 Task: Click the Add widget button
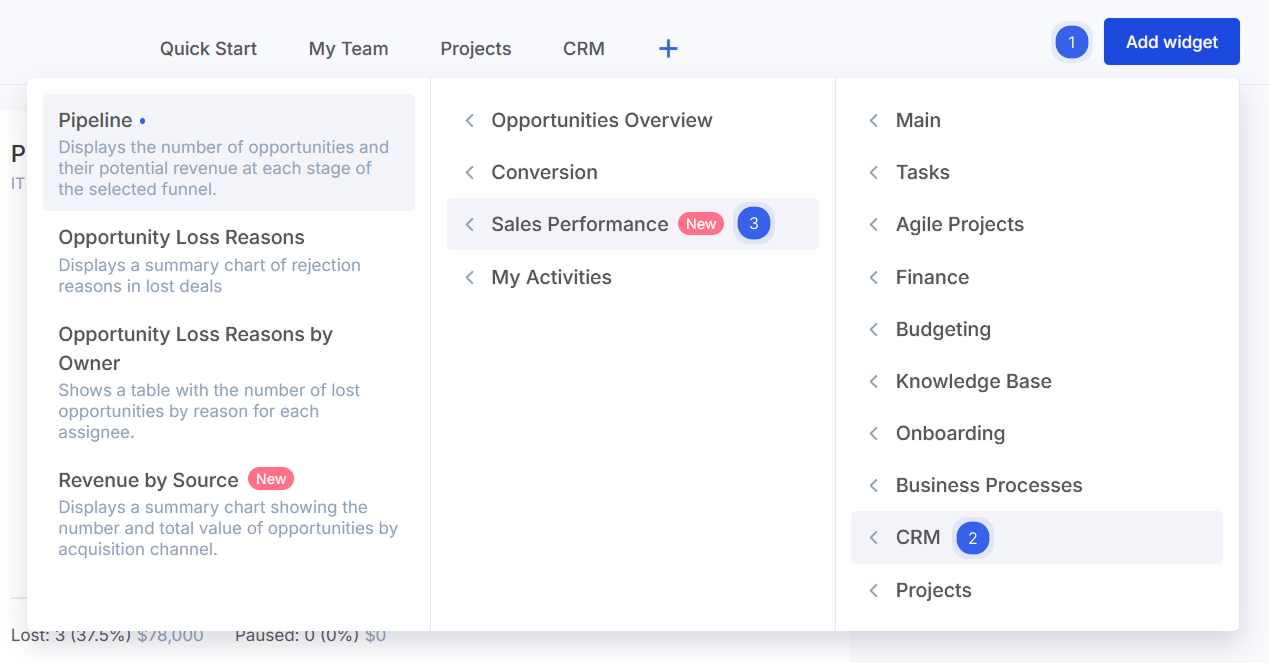(x=1171, y=42)
